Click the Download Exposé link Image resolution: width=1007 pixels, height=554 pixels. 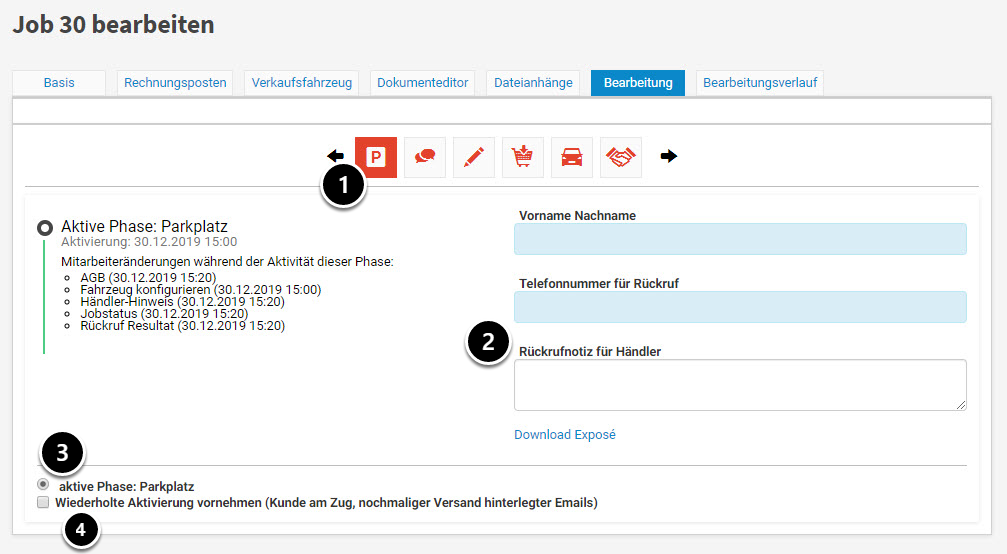click(565, 435)
